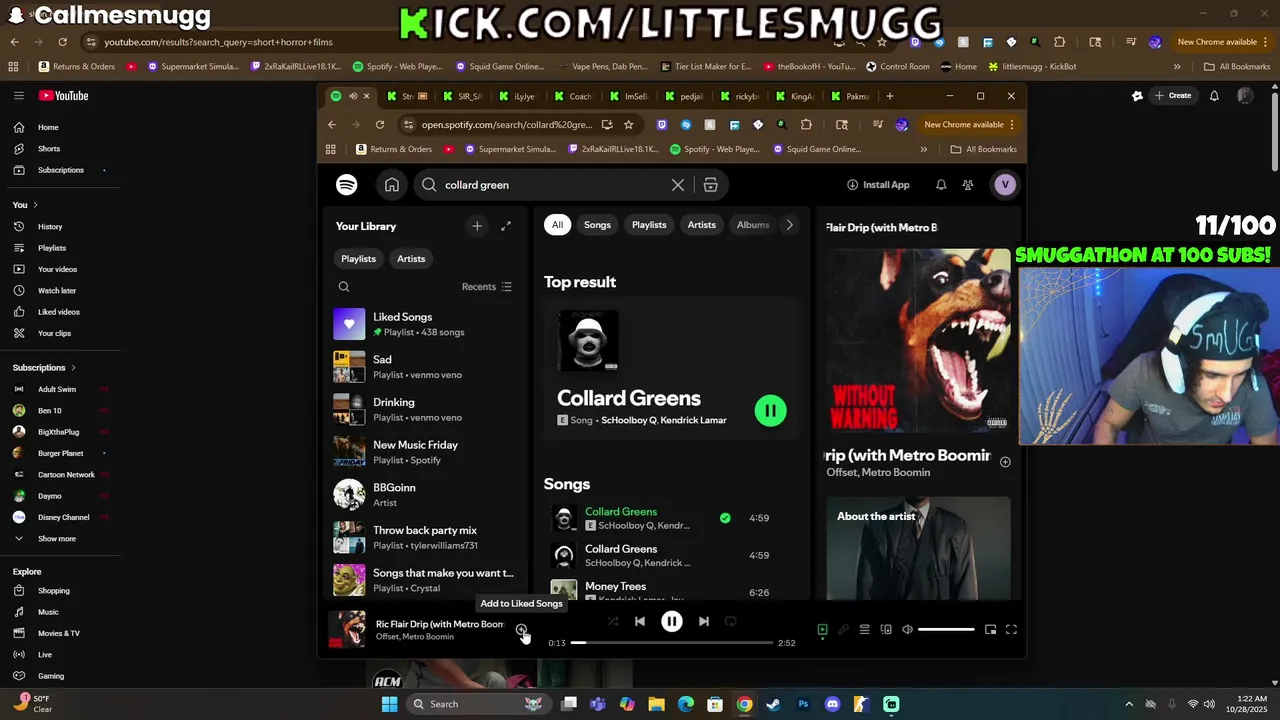Open Spotify notifications bell
Viewport: 1280px width, 720px height.
click(941, 185)
